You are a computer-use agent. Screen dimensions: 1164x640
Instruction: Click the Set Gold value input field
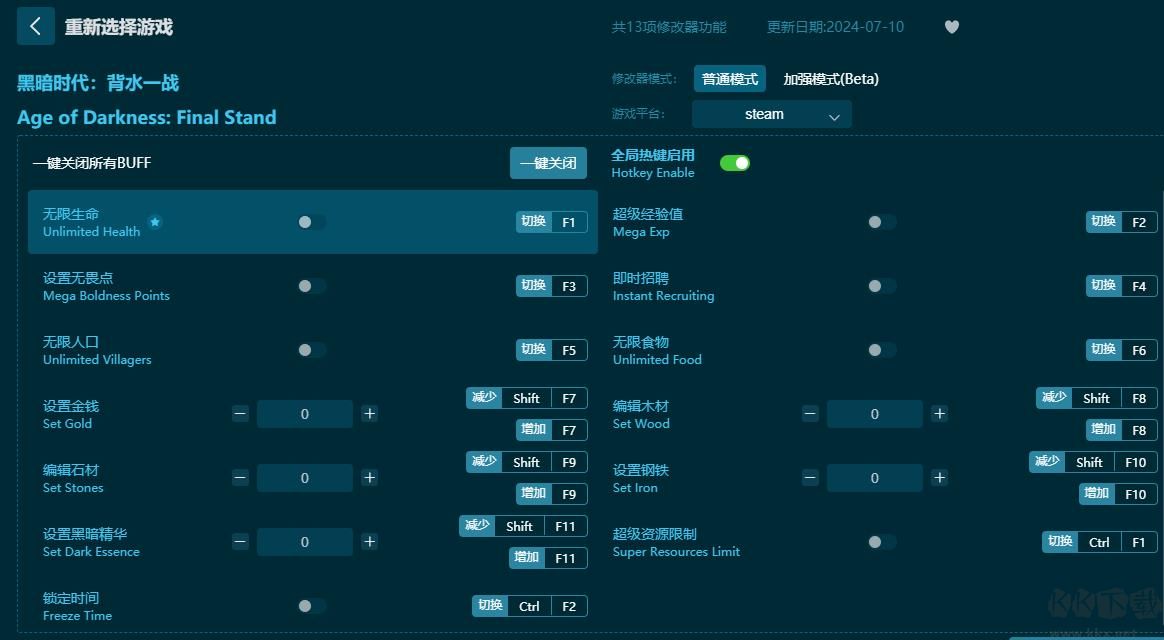click(305, 414)
